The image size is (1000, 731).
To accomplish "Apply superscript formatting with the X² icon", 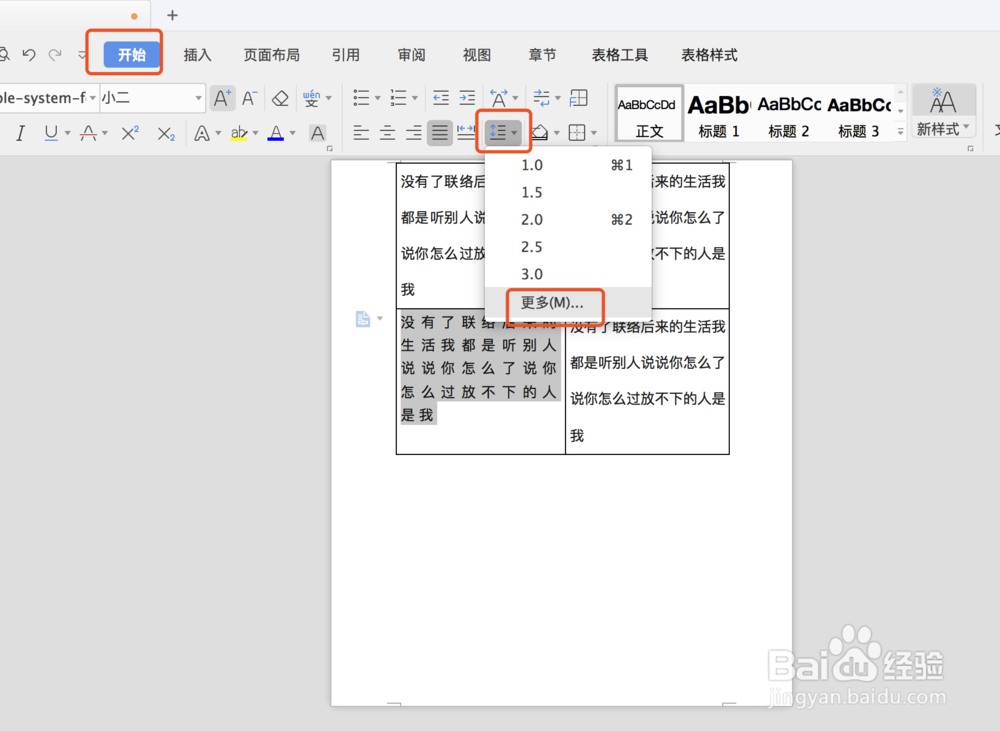I will pyautogui.click(x=130, y=132).
